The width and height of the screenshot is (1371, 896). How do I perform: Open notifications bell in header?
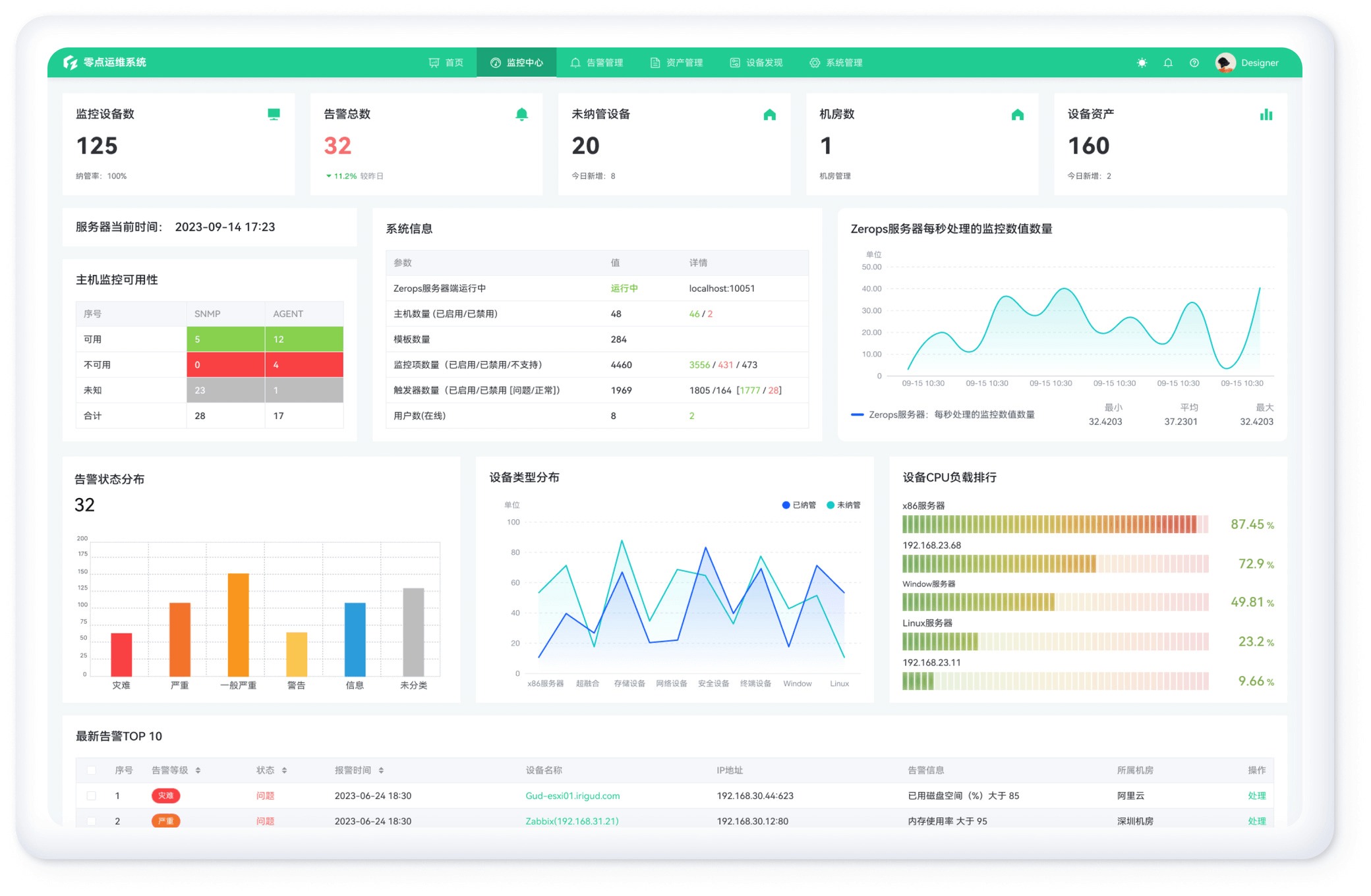[x=1168, y=63]
